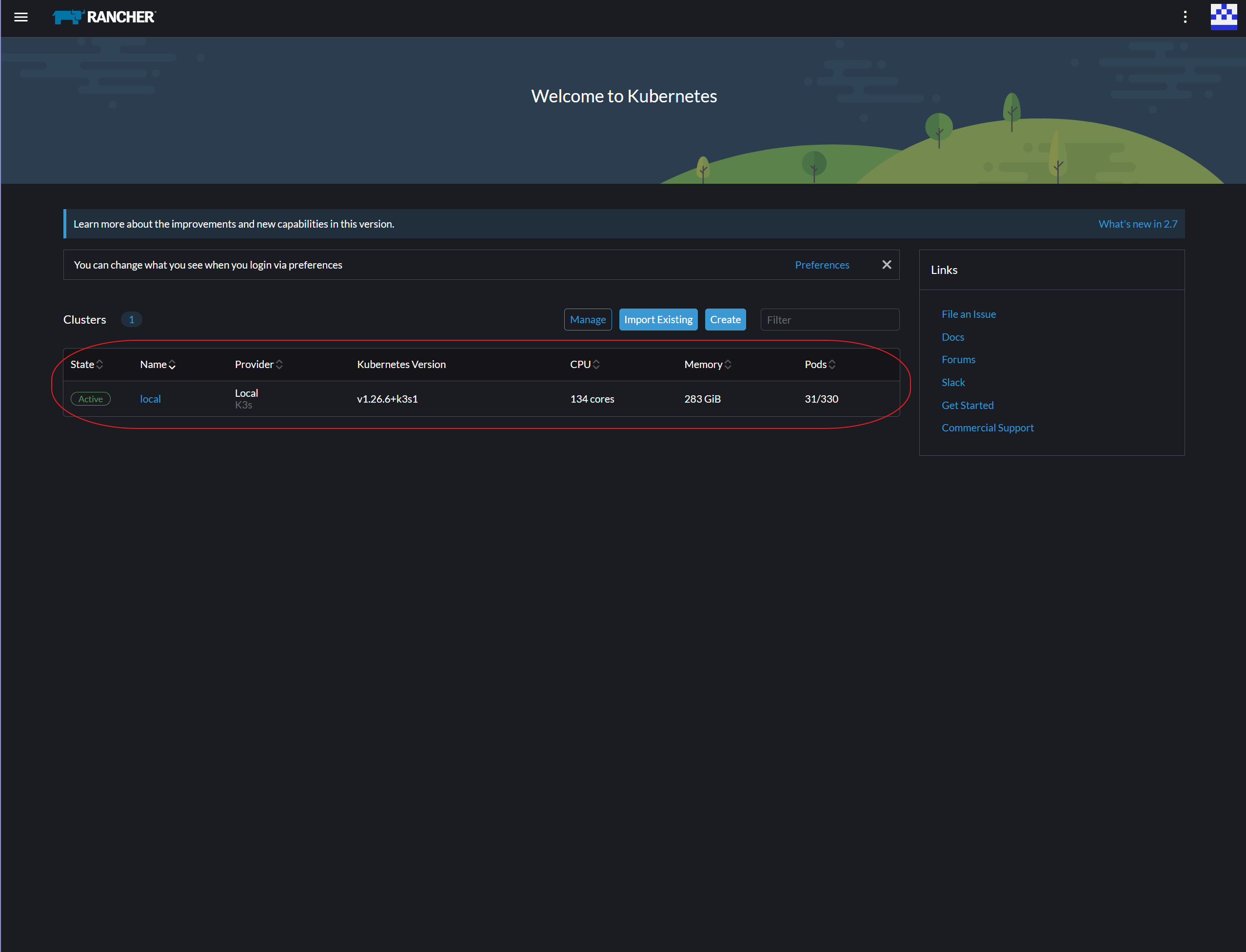The height and width of the screenshot is (952, 1246).
Task: Dismiss the preferences notice with X
Action: click(887, 265)
